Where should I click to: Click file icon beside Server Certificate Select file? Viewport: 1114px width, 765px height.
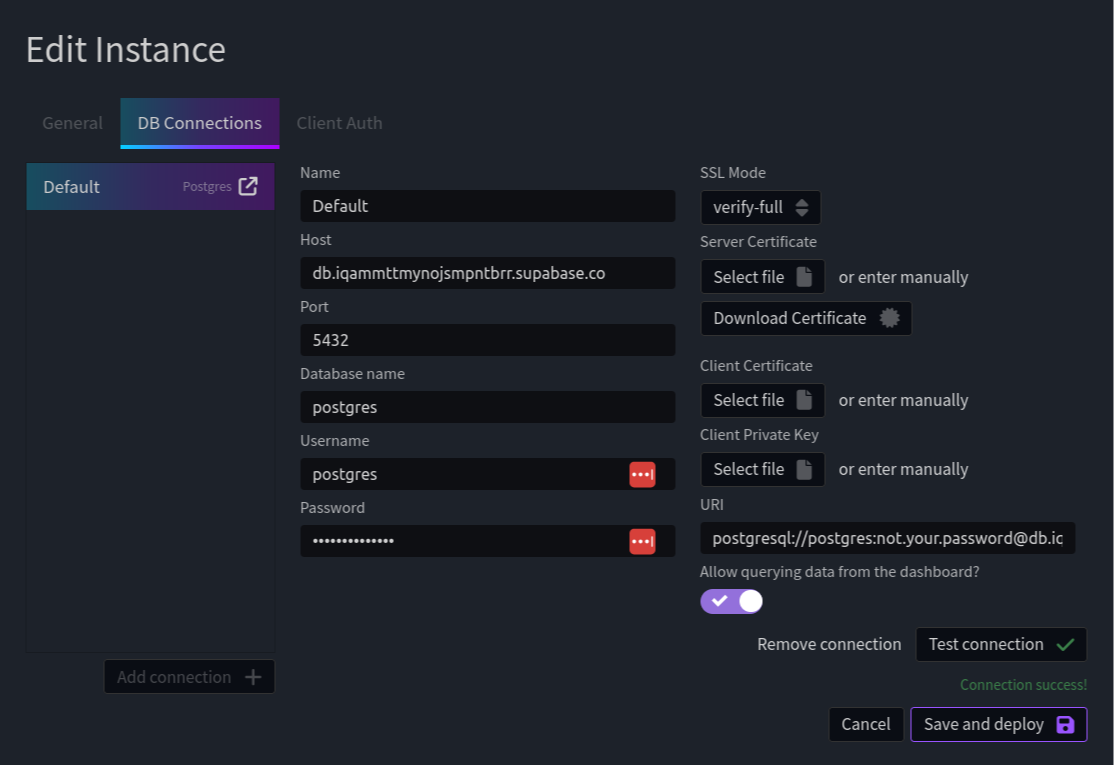click(x=804, y=277)
